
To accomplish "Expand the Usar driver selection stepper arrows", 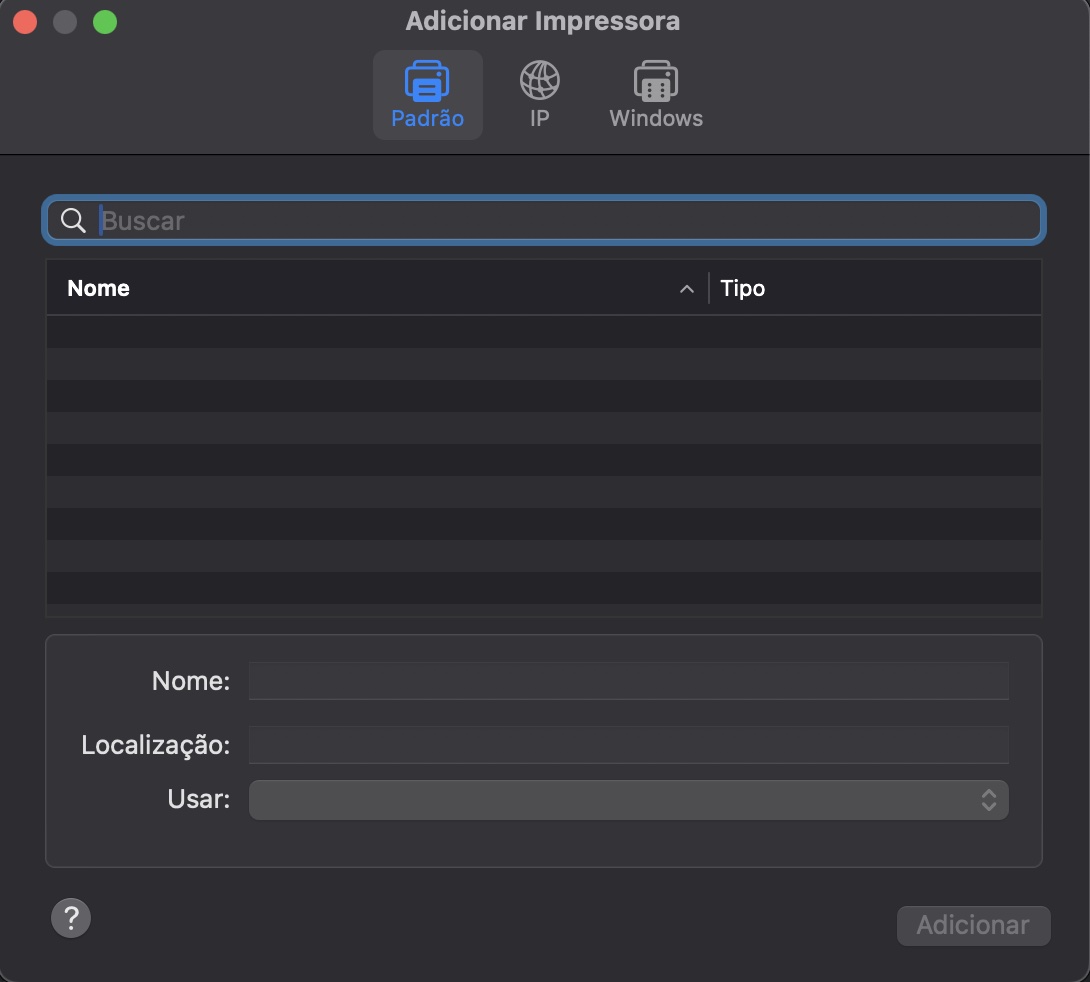I will click(988, 799).
